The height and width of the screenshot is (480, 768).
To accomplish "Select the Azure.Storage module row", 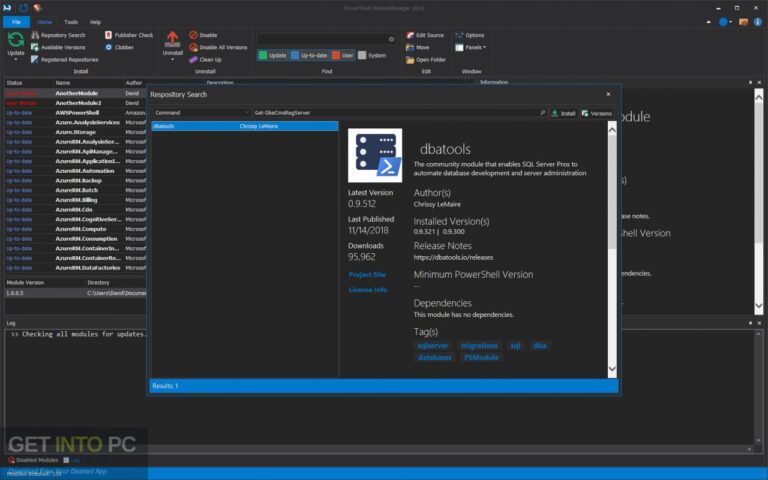I will pos(76,132).
